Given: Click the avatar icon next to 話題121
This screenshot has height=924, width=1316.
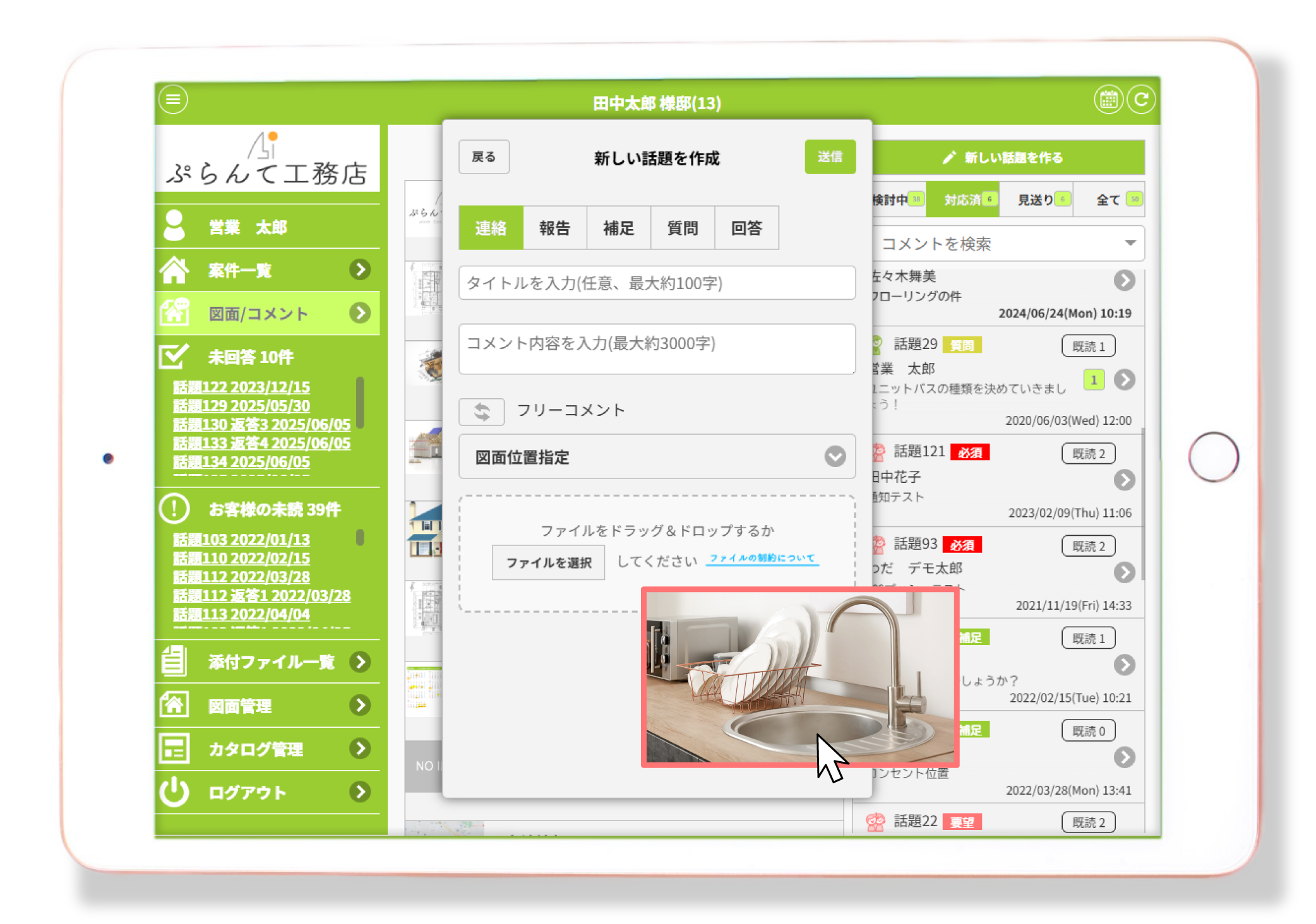Looking at the screenshot, I should click(x=878, y=452).
